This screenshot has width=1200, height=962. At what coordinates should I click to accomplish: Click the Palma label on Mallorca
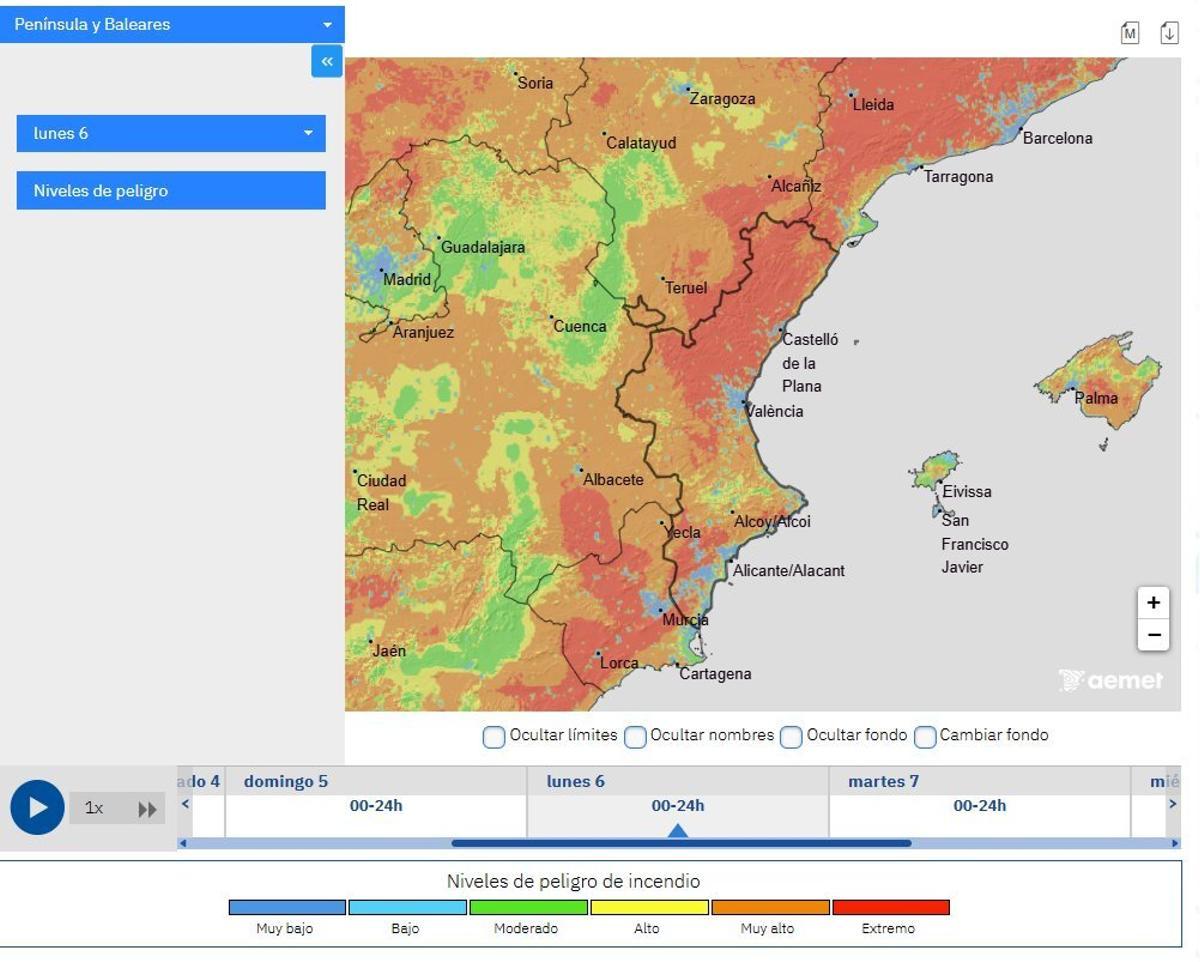[1096, 398]
